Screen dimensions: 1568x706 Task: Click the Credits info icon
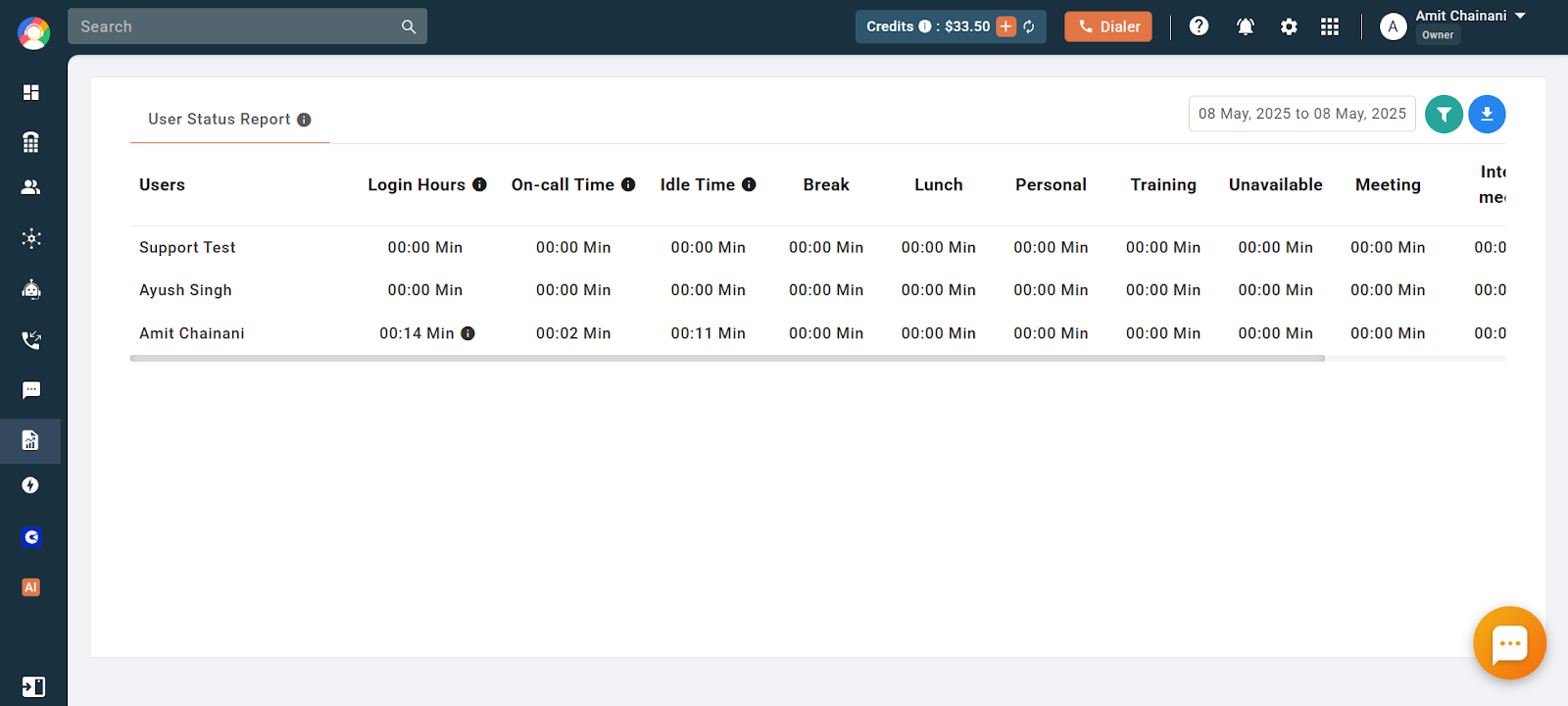[x=925, y=26]
